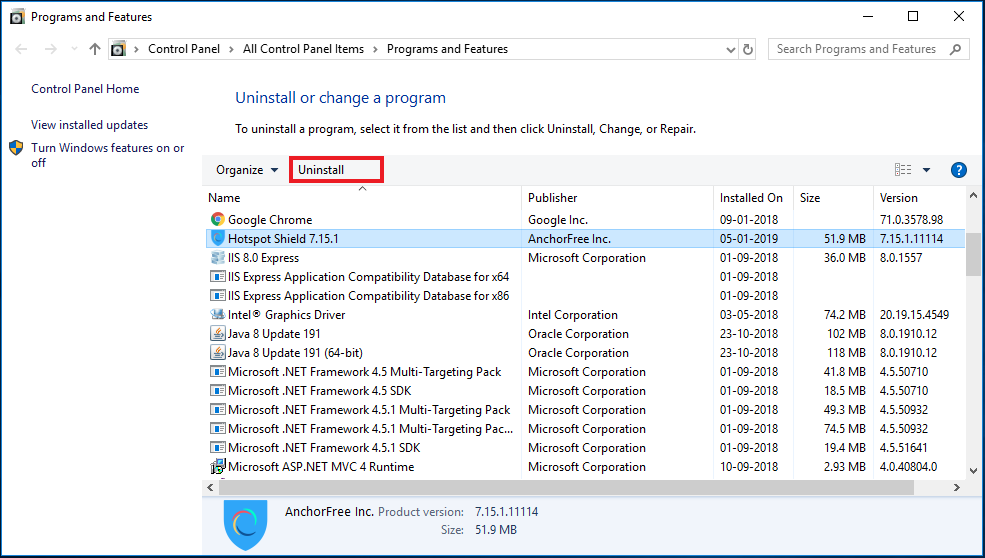Screen dimensions: 985x558
Task: Sort by the Version column header
Action: [x=919, y=197]
